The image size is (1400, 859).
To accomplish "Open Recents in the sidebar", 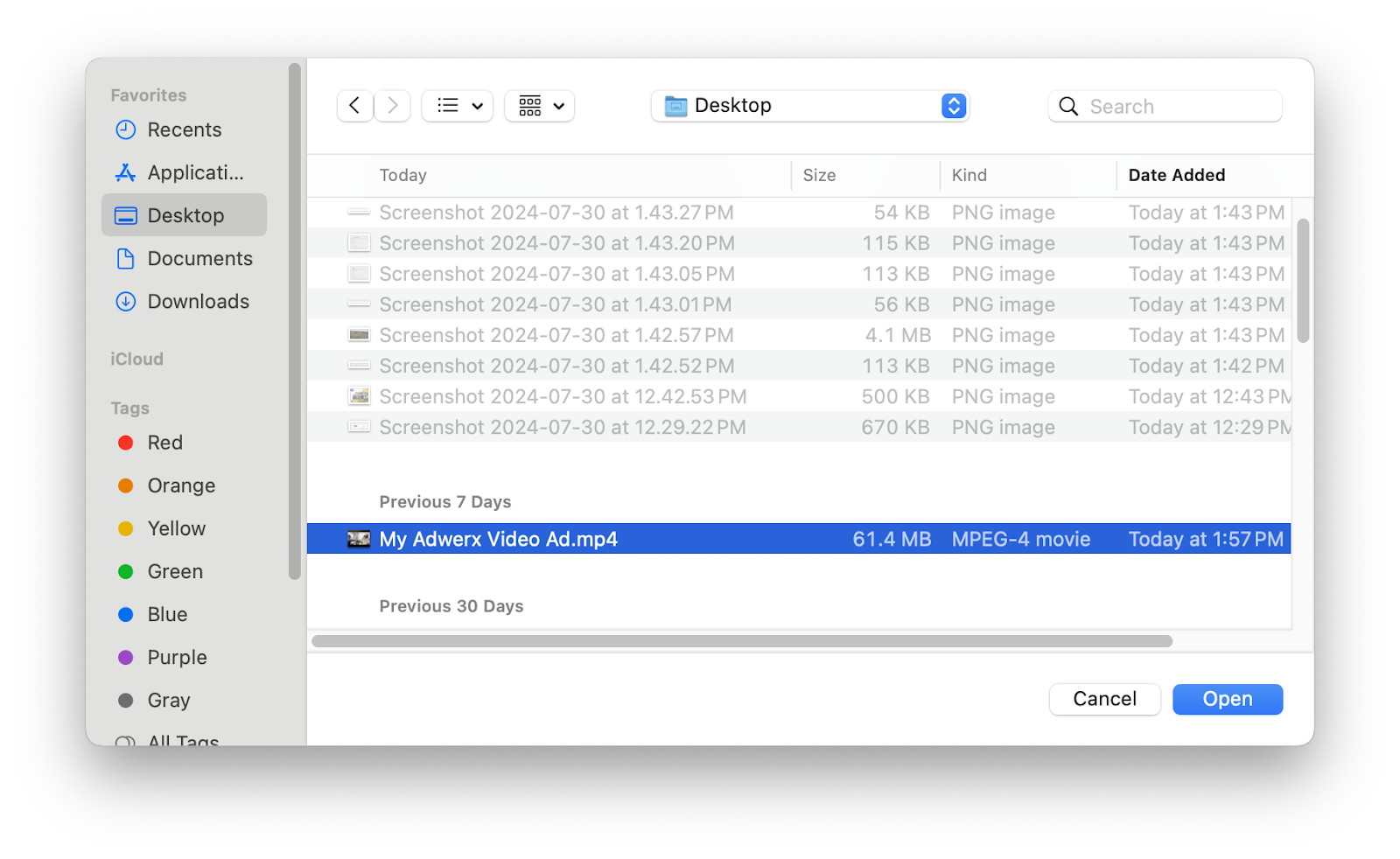I will tap(185, 129).
